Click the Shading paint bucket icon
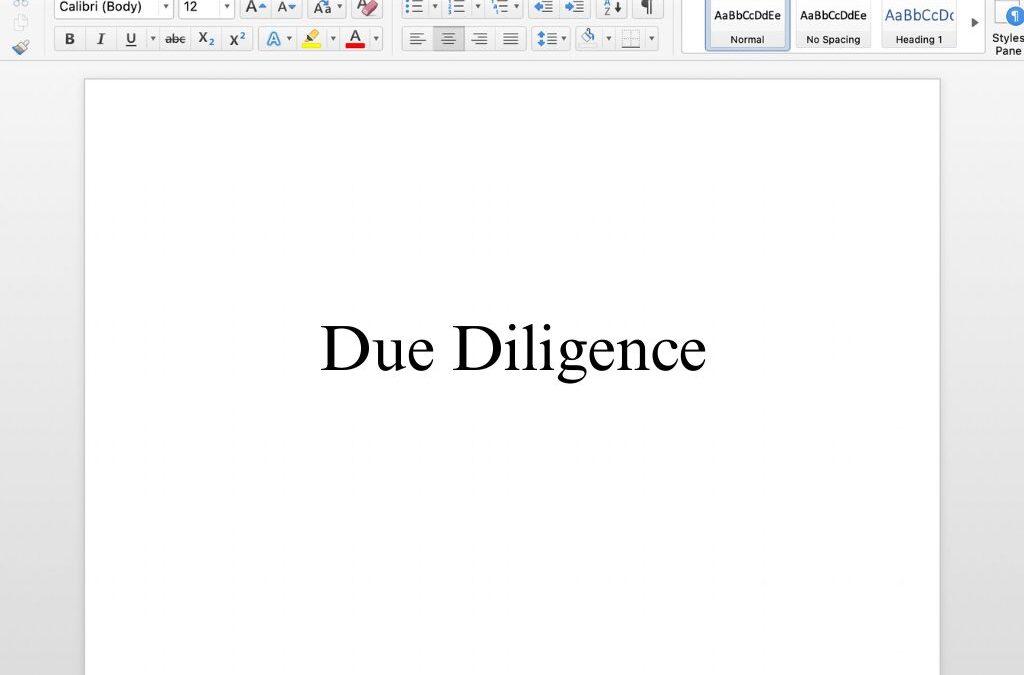 pos(588,38)
